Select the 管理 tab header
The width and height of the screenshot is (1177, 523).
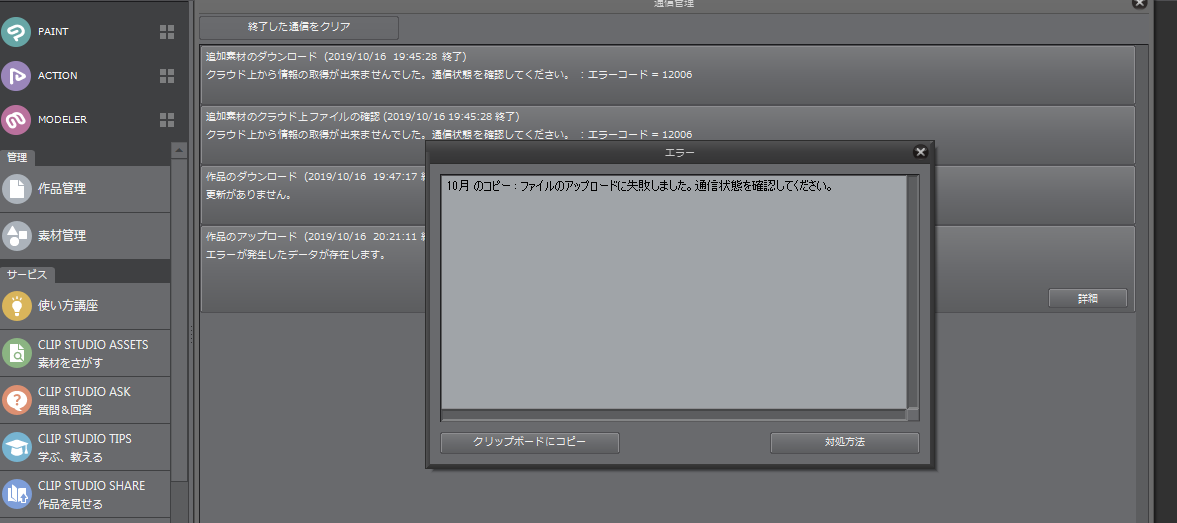[17, 158]
